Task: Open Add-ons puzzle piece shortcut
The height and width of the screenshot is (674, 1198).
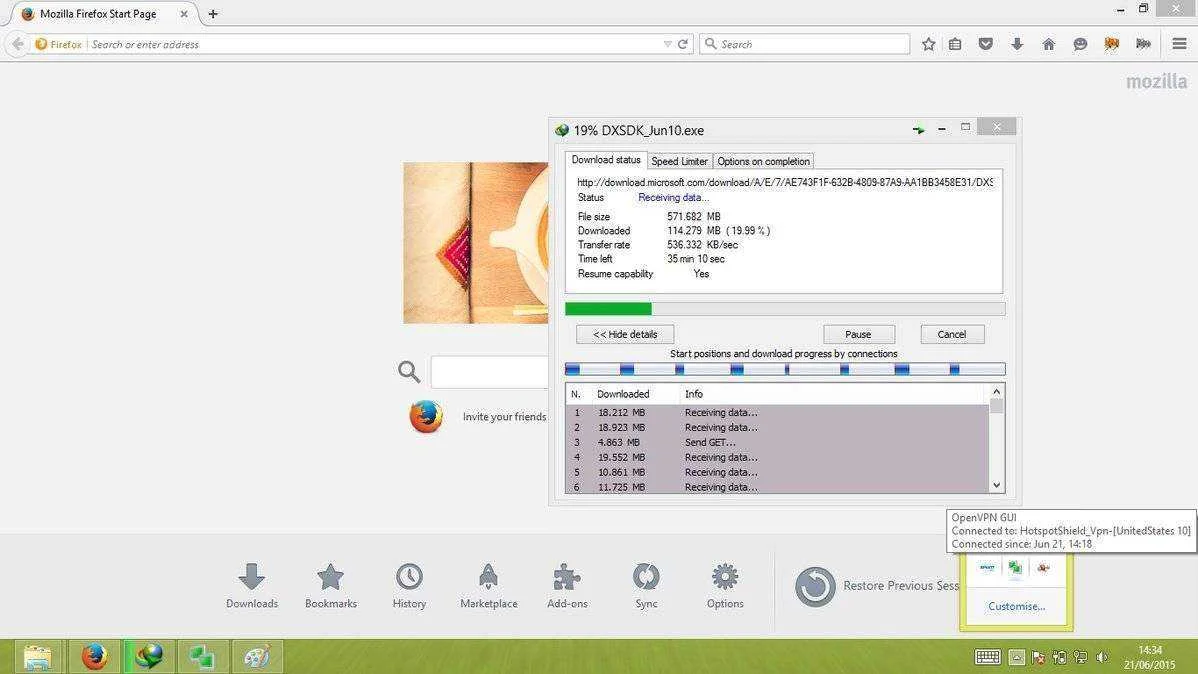Action: click(x=567, y=586)
